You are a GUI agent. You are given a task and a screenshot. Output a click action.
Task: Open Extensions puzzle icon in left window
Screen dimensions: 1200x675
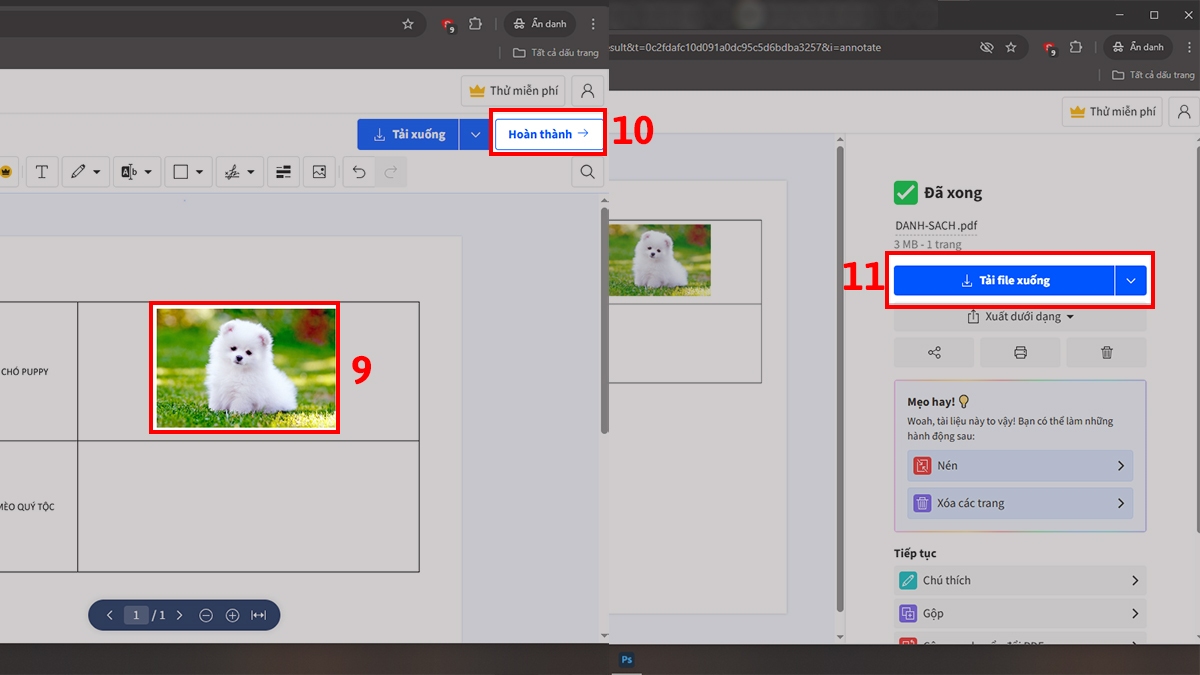[476, 24]
